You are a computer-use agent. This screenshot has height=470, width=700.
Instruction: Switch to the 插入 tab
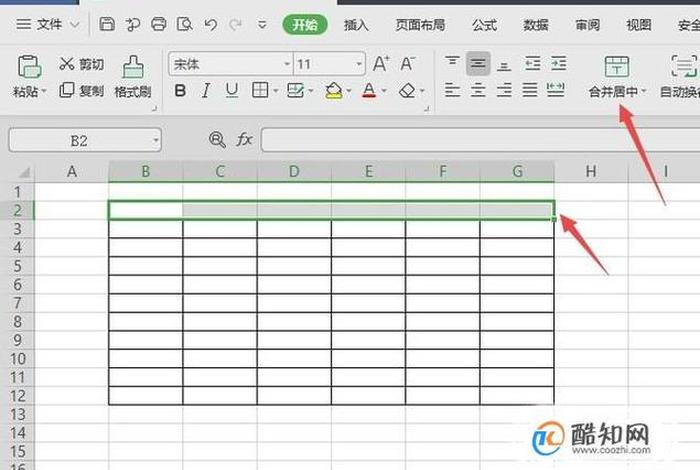tap(356, 25)
